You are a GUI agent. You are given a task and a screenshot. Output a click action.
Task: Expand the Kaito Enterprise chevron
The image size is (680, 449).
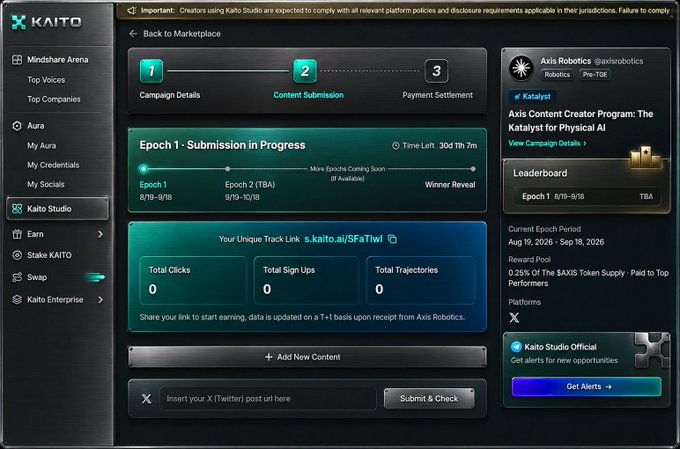pyautogui.click(x=101, y=300)
